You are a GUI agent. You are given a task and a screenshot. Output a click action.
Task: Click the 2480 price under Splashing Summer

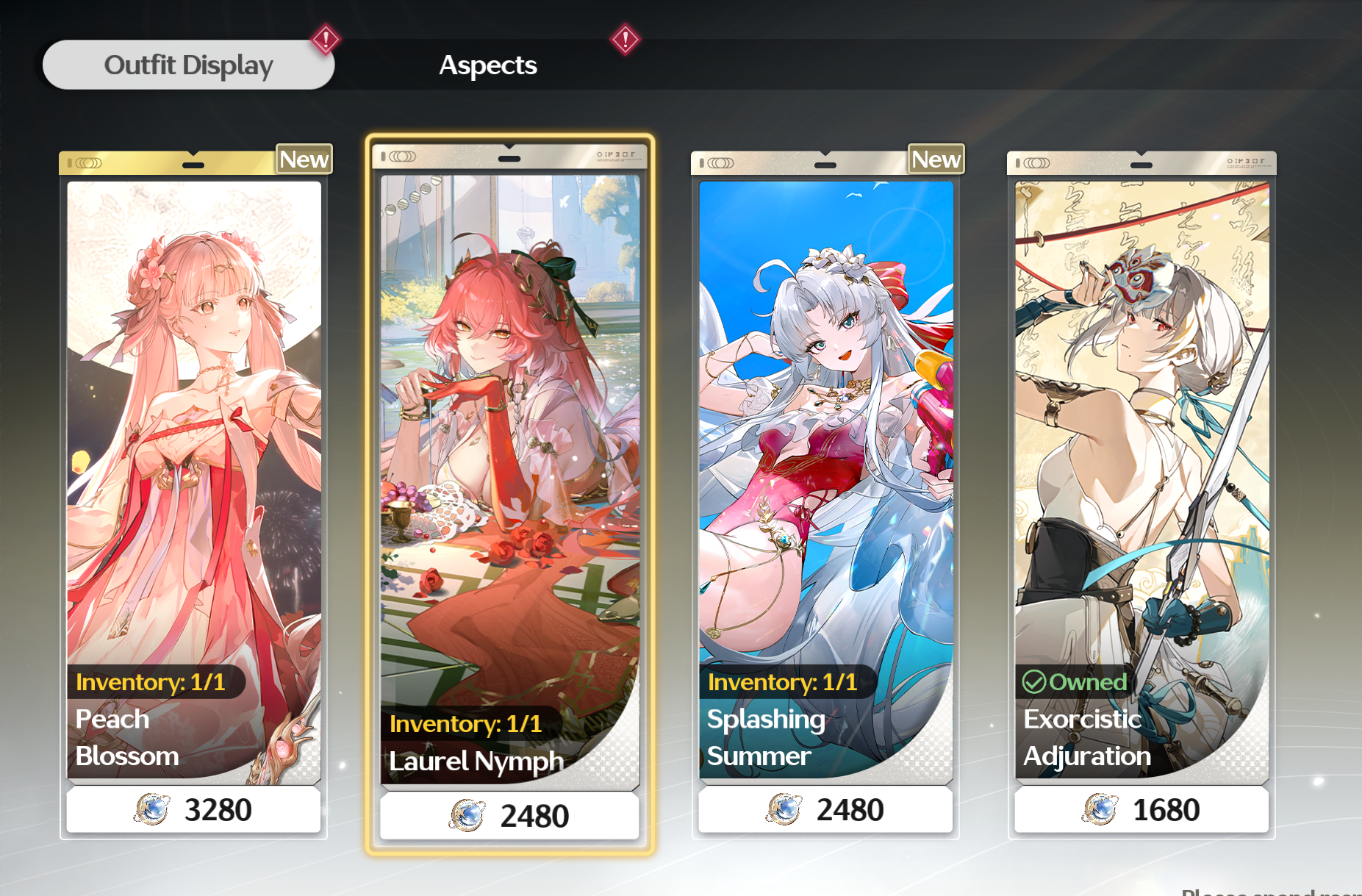825,810
